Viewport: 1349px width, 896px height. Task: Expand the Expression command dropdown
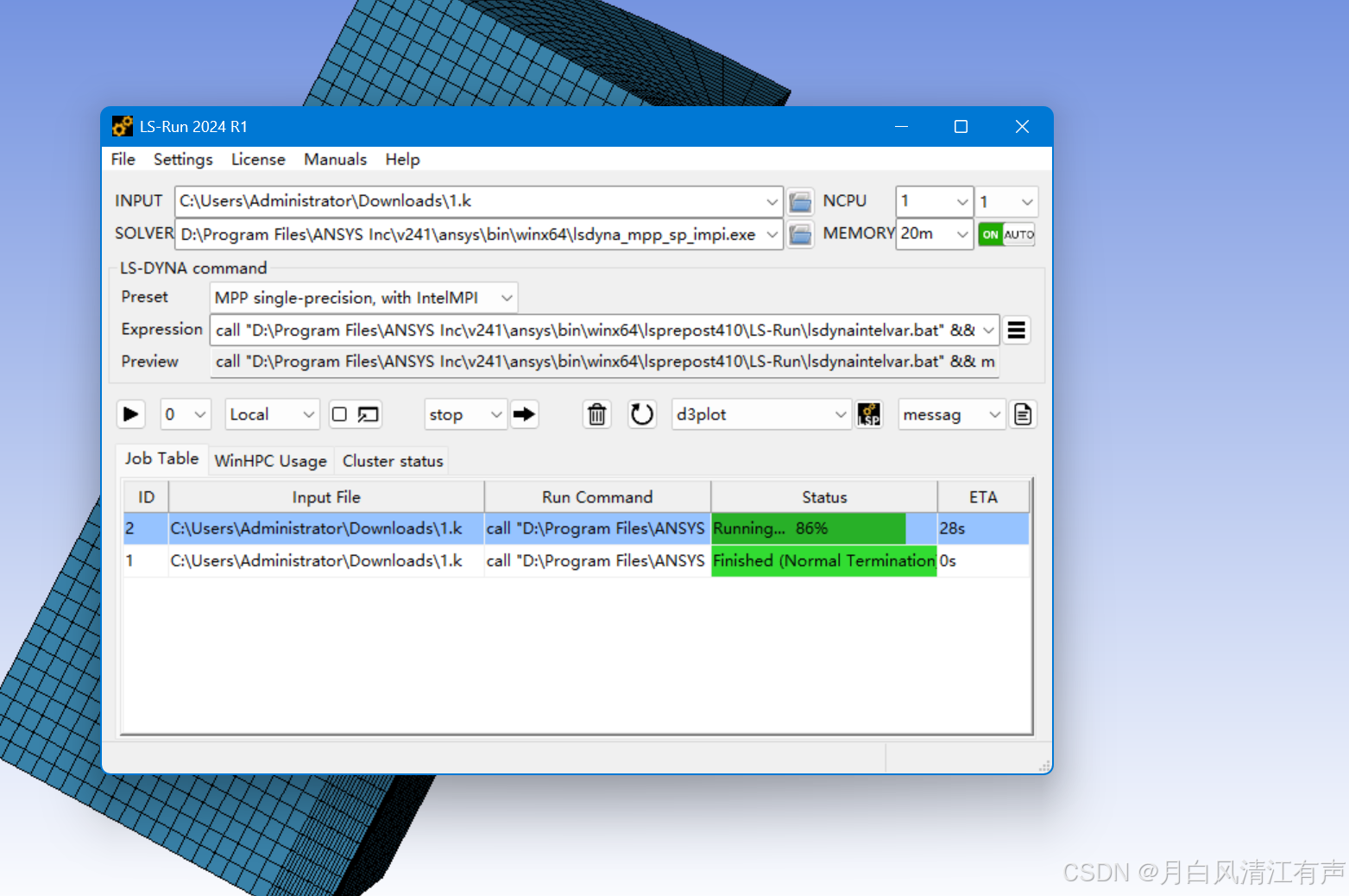(989, 330)
